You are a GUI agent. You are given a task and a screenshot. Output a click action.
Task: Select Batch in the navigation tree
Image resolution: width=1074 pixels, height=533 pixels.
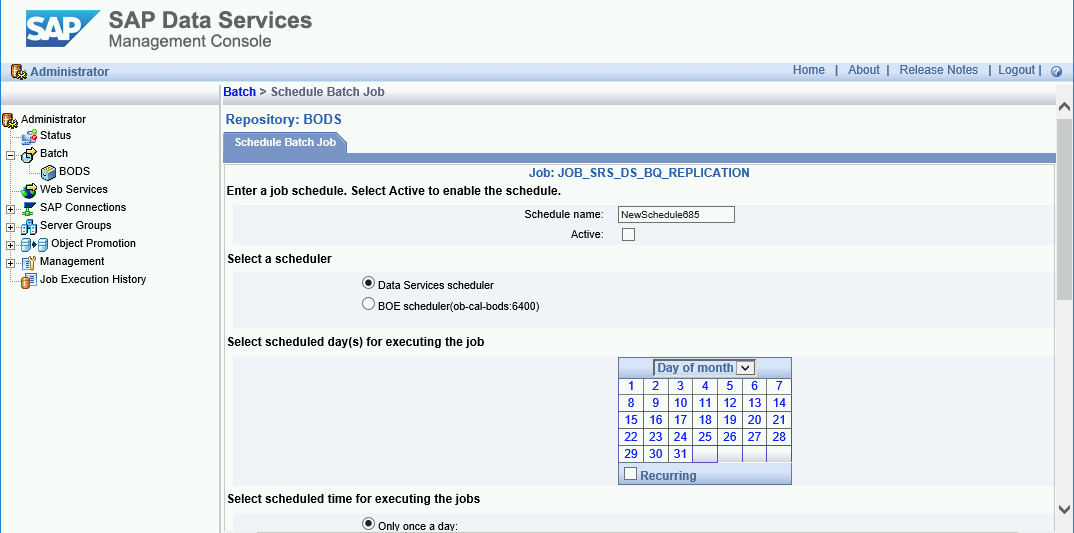tap(54, 153)
